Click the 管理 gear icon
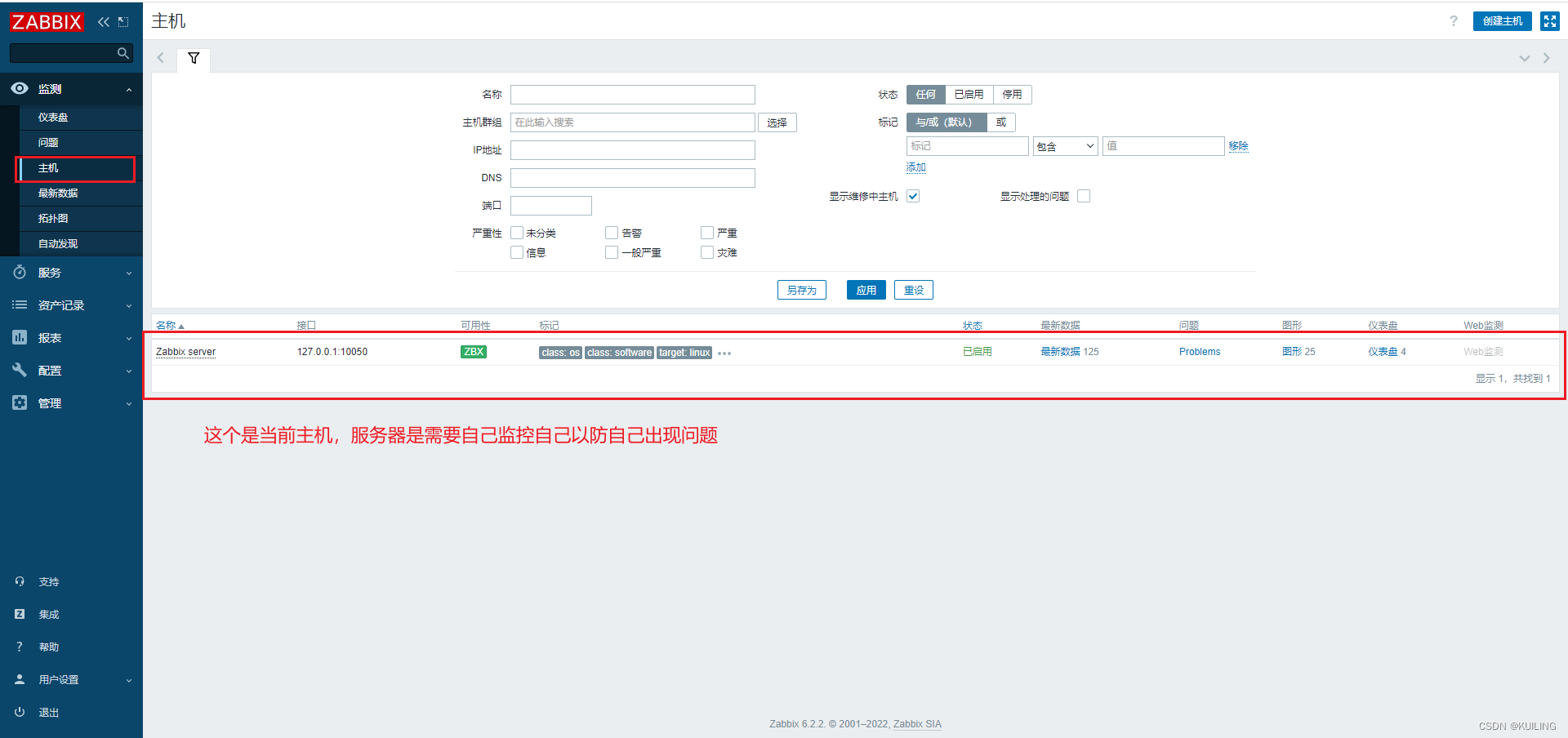 click(x=20, y=402)
